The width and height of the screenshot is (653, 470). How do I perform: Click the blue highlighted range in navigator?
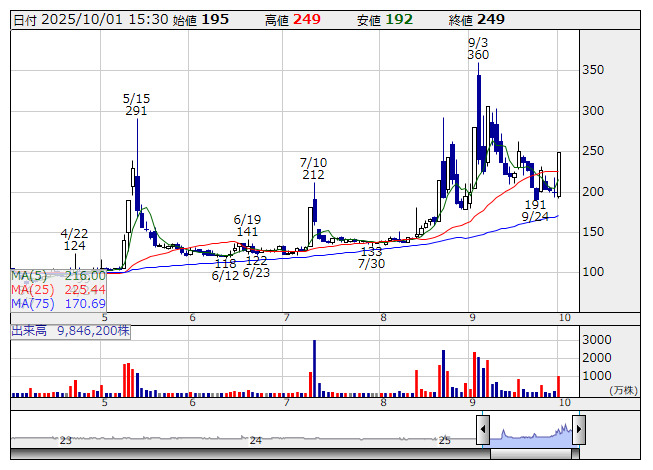pos(530,432)
